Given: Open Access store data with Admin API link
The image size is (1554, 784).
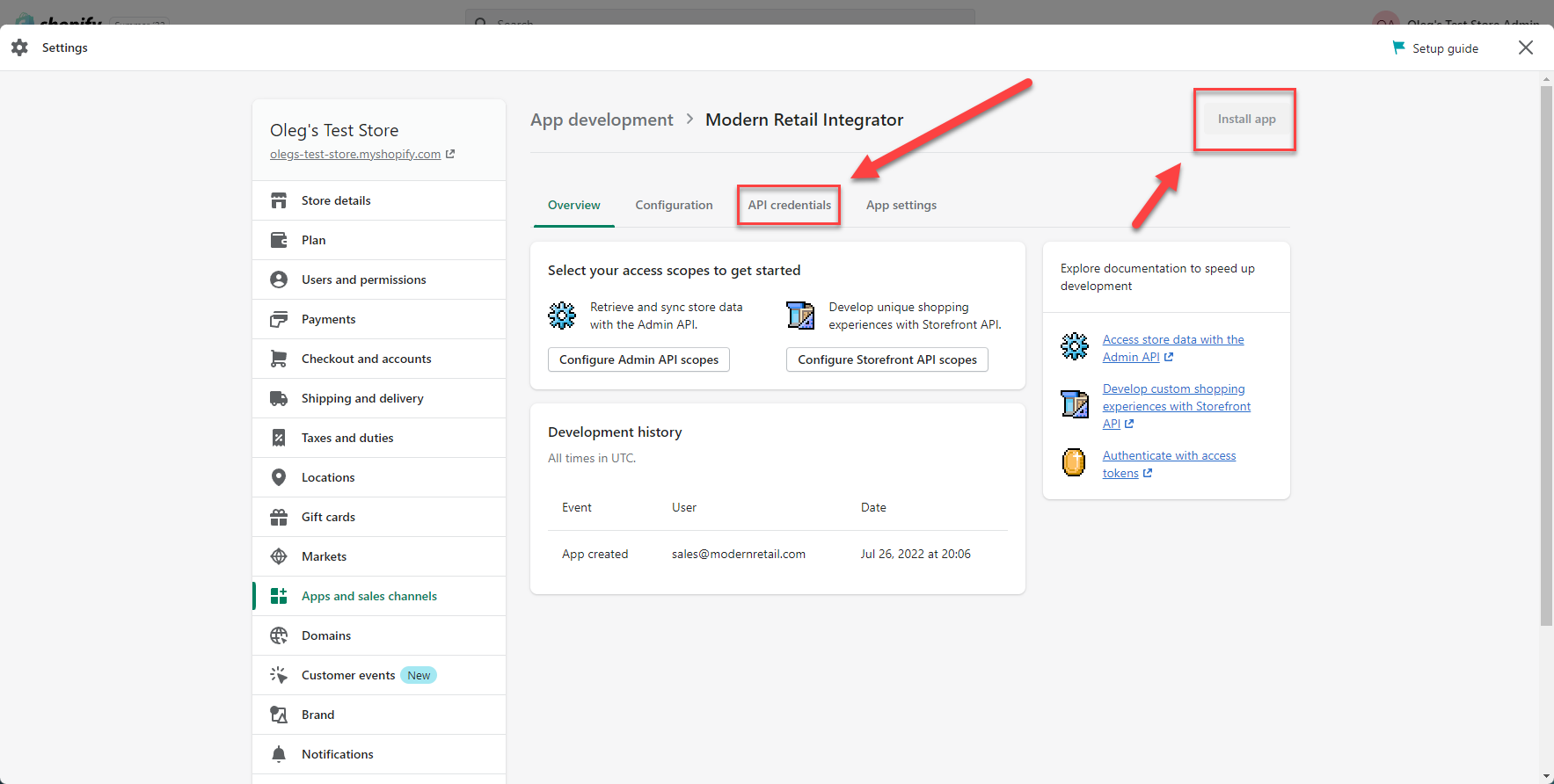Looking at the screenshot, I should point(1173,348).
